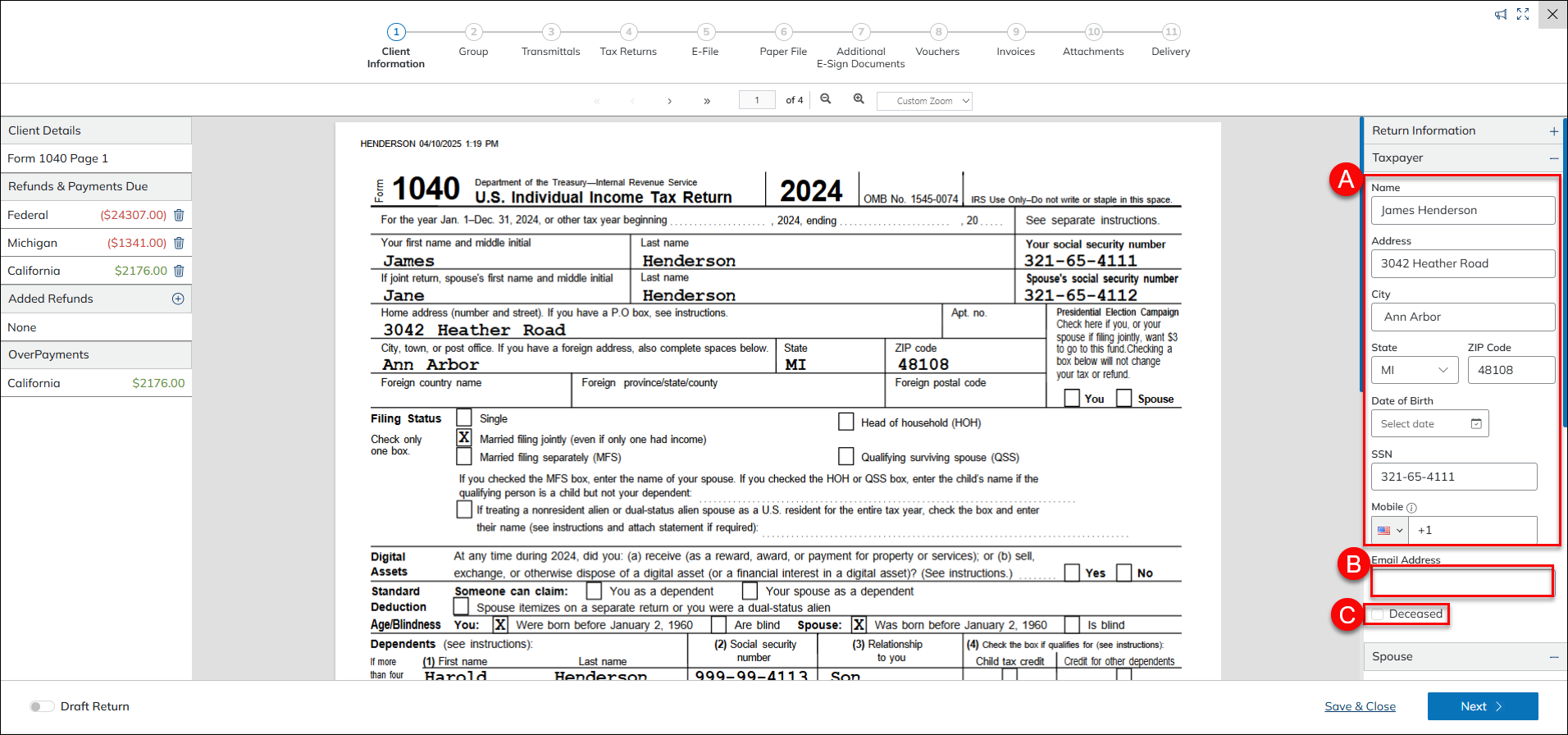Image resolution: width=1568 pixels, height=735 pixels.
Task: Click the Email Address input field
Action: pos(1461,582)
